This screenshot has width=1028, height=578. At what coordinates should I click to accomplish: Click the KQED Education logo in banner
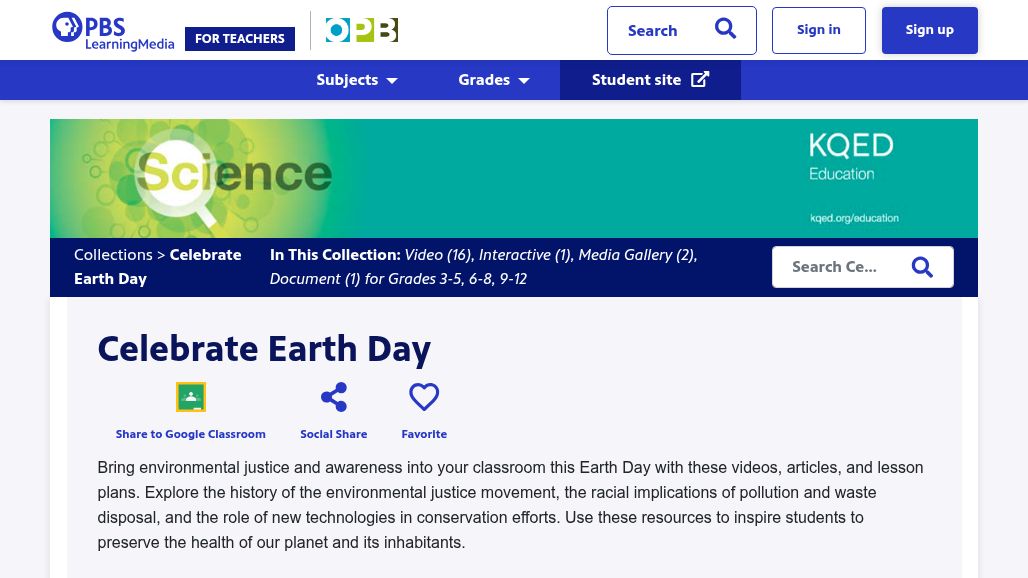(x=851, y=158)
